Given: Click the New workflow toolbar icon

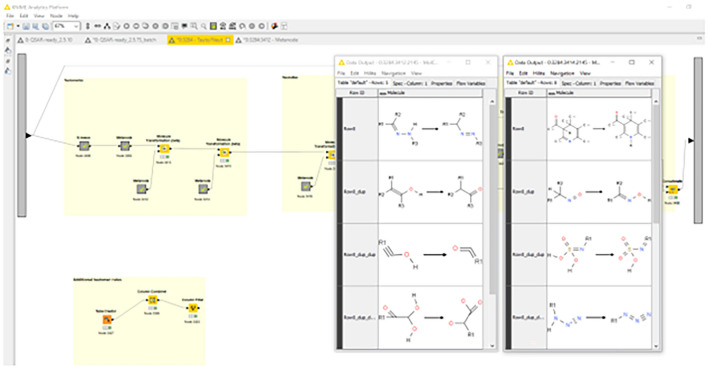Looking at the screenshot, I should point(10,26).
